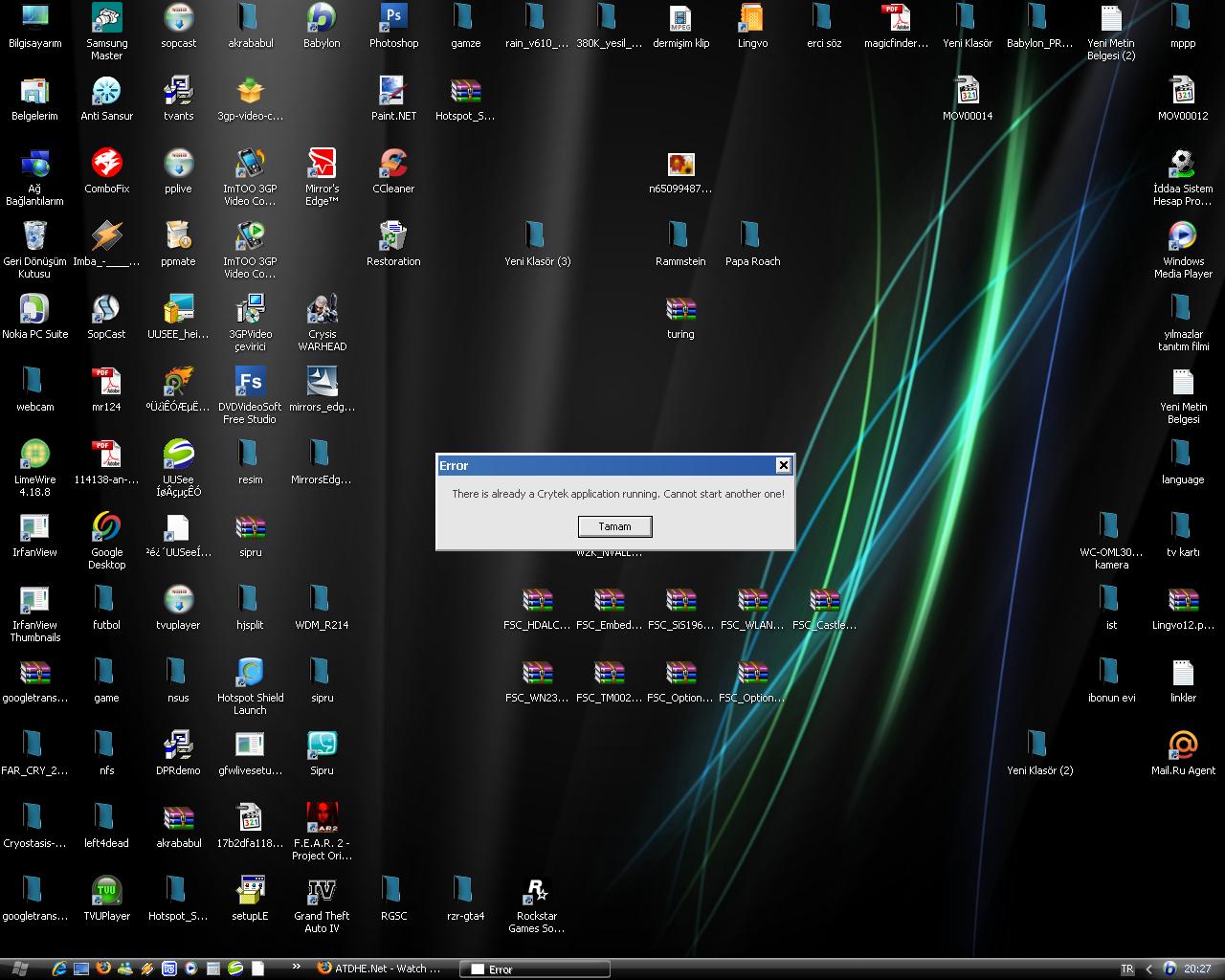
Task: Select the Paint.NET desktop icon
Action: 393,99
